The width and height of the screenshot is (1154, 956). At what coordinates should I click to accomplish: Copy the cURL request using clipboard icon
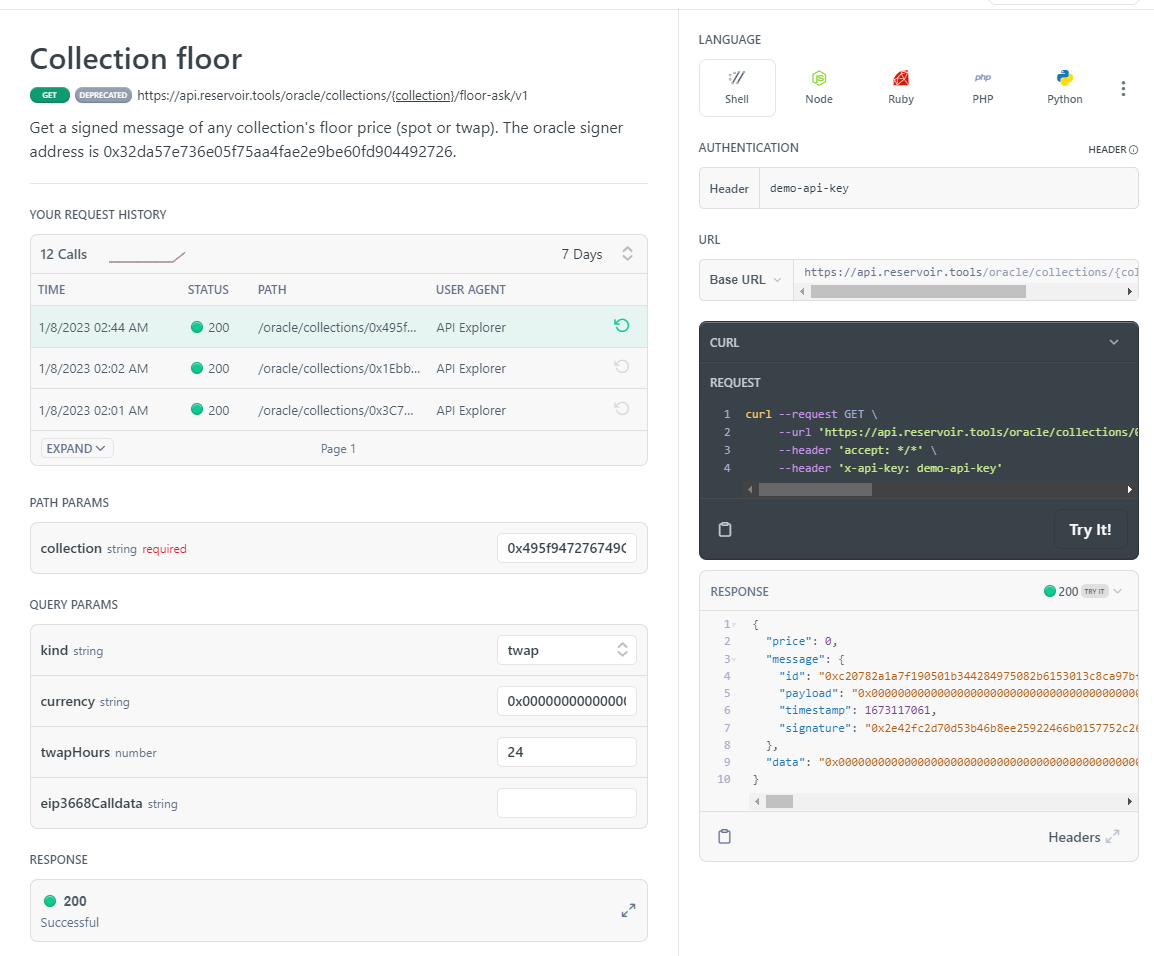click(x=724, y=529)
